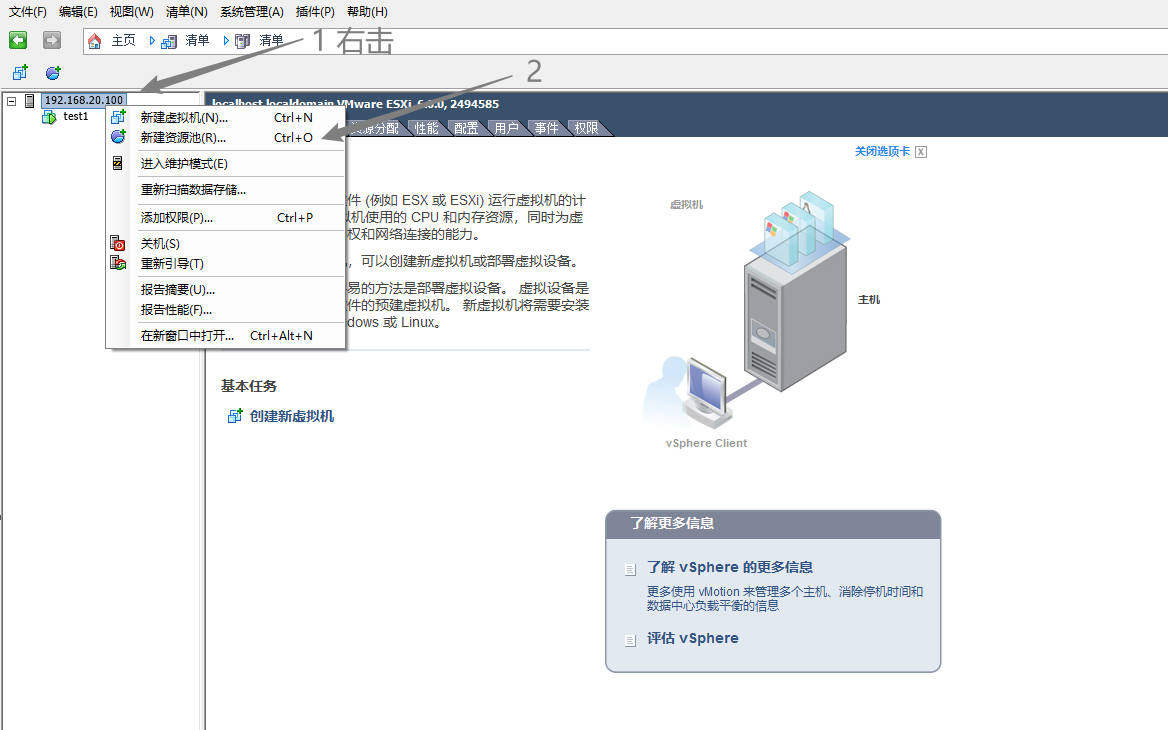Collapse the 192.168.20.100 tree node

coord(10,101)
